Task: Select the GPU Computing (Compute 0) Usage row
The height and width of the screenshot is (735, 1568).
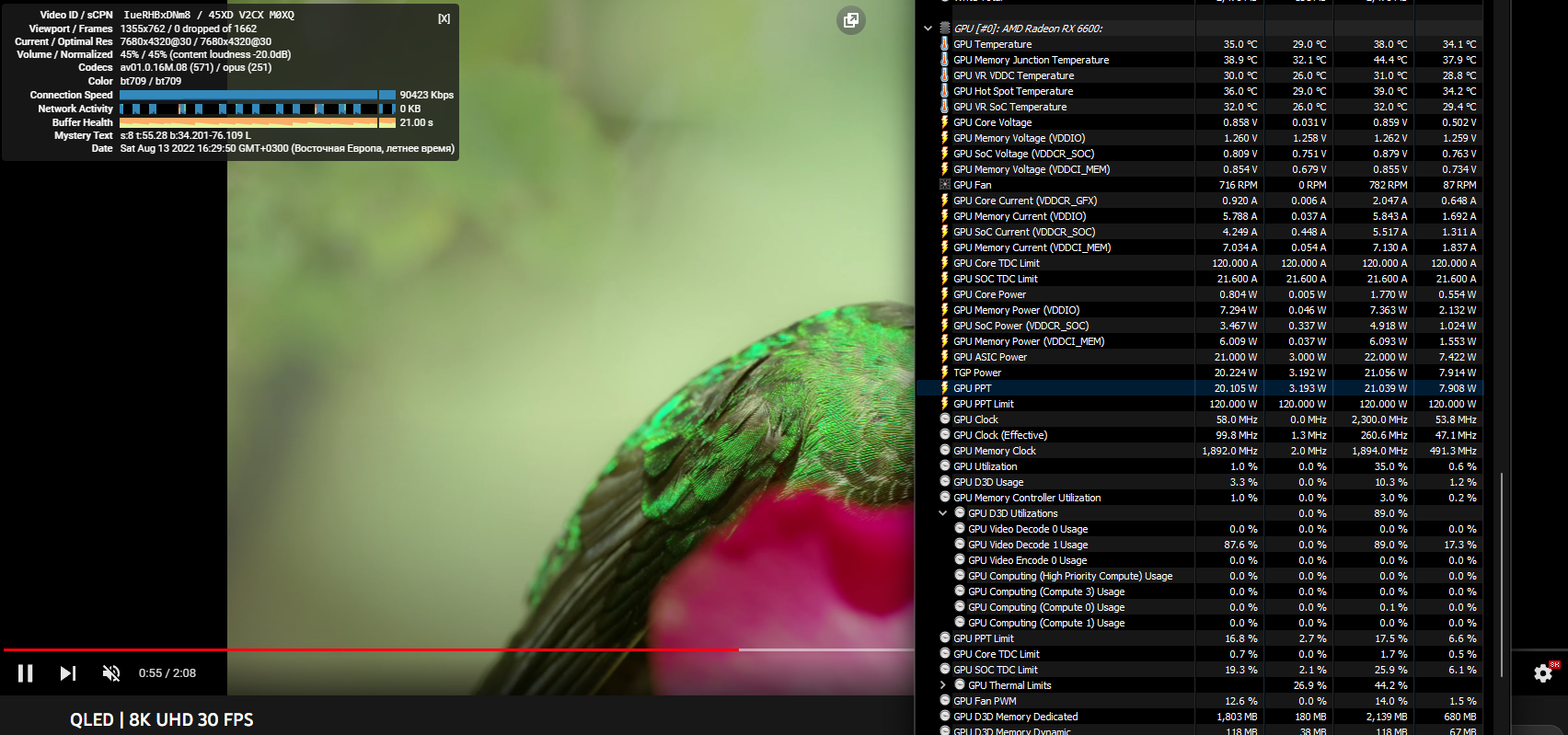Action: click(1200, 607)
